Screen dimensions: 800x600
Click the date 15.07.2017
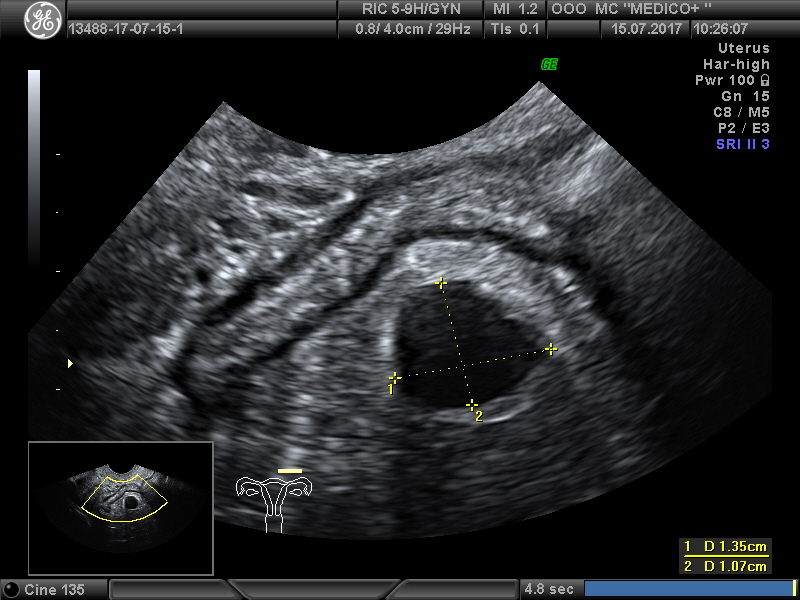646,29
